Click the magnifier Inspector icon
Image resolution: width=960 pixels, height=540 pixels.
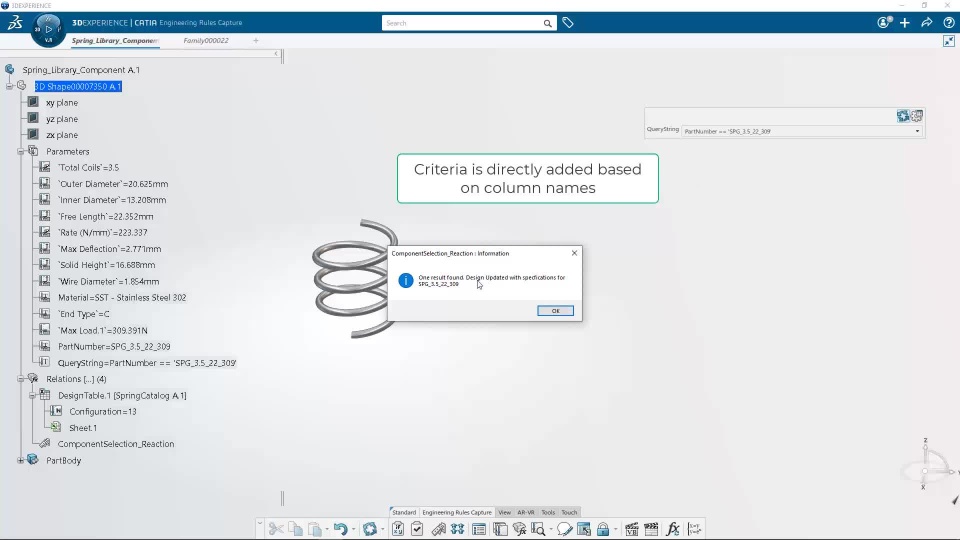tap(538, 529)
